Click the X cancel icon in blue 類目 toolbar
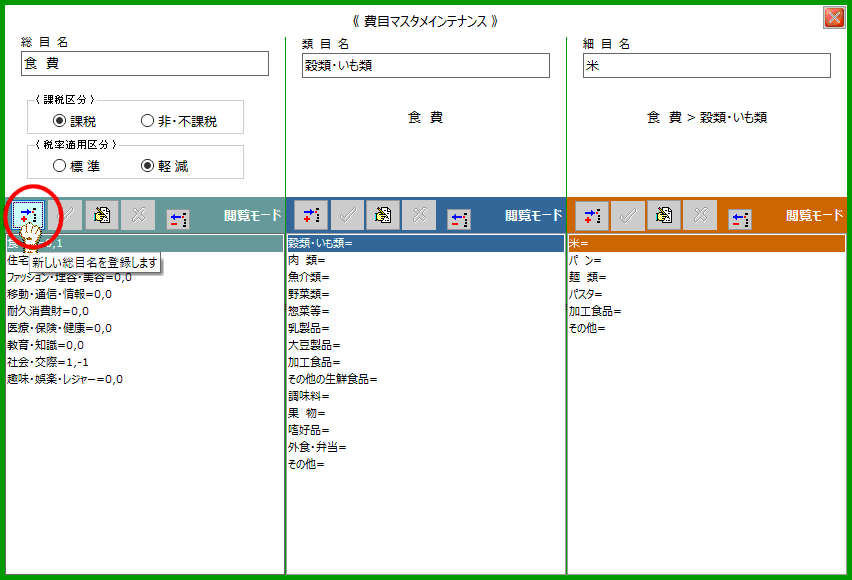 [x=419, y=215]
